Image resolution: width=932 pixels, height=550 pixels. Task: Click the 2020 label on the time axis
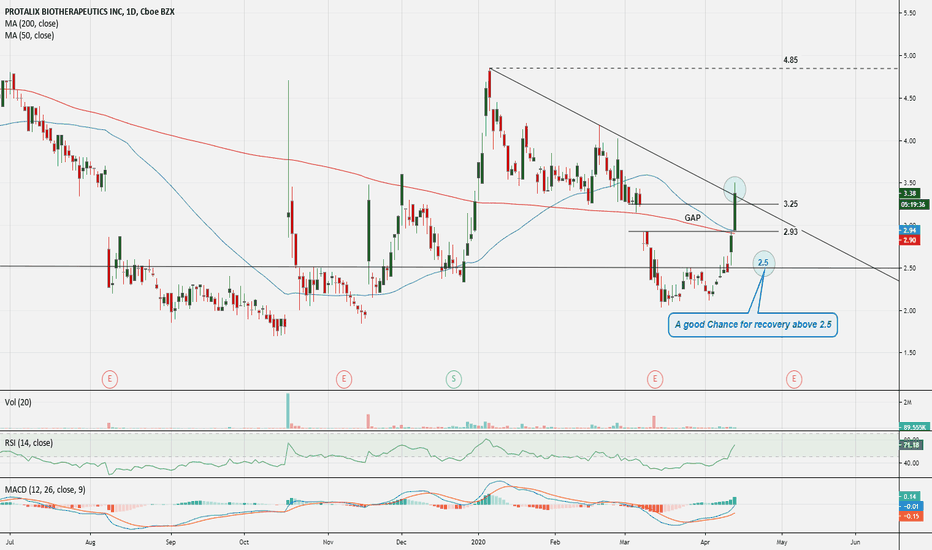(478, 542)
